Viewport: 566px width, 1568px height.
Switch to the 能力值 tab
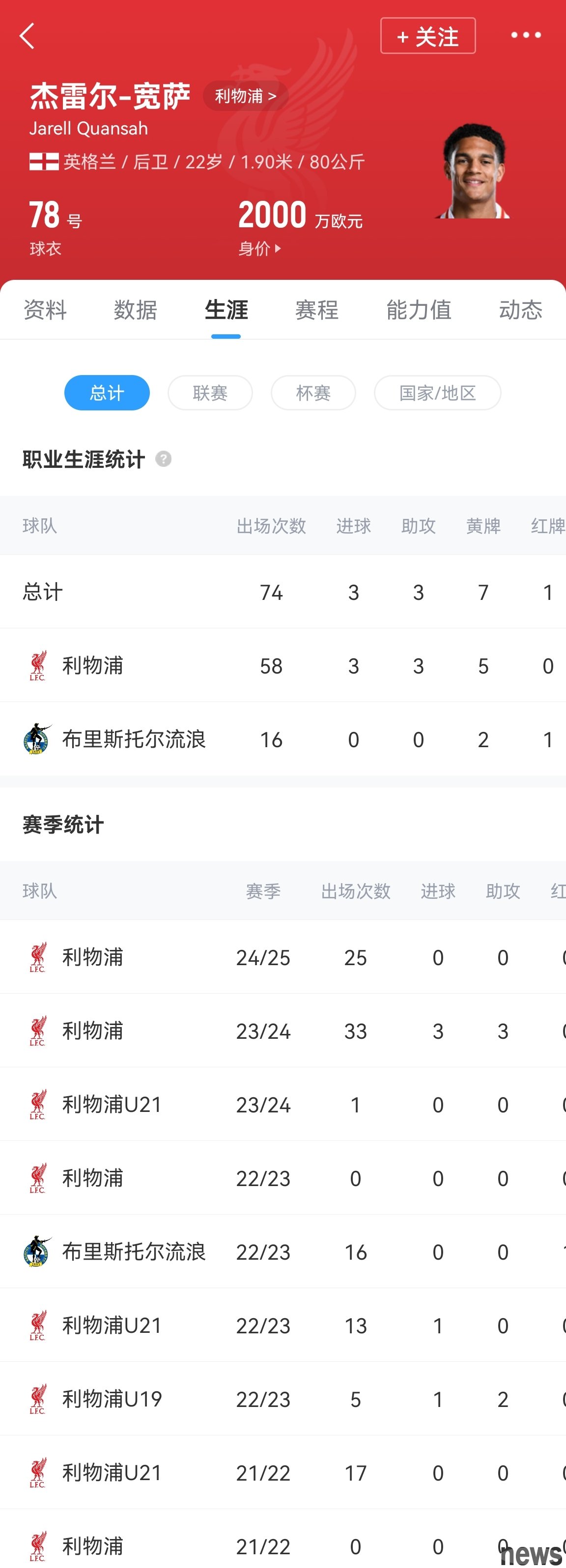pos(419,310)
